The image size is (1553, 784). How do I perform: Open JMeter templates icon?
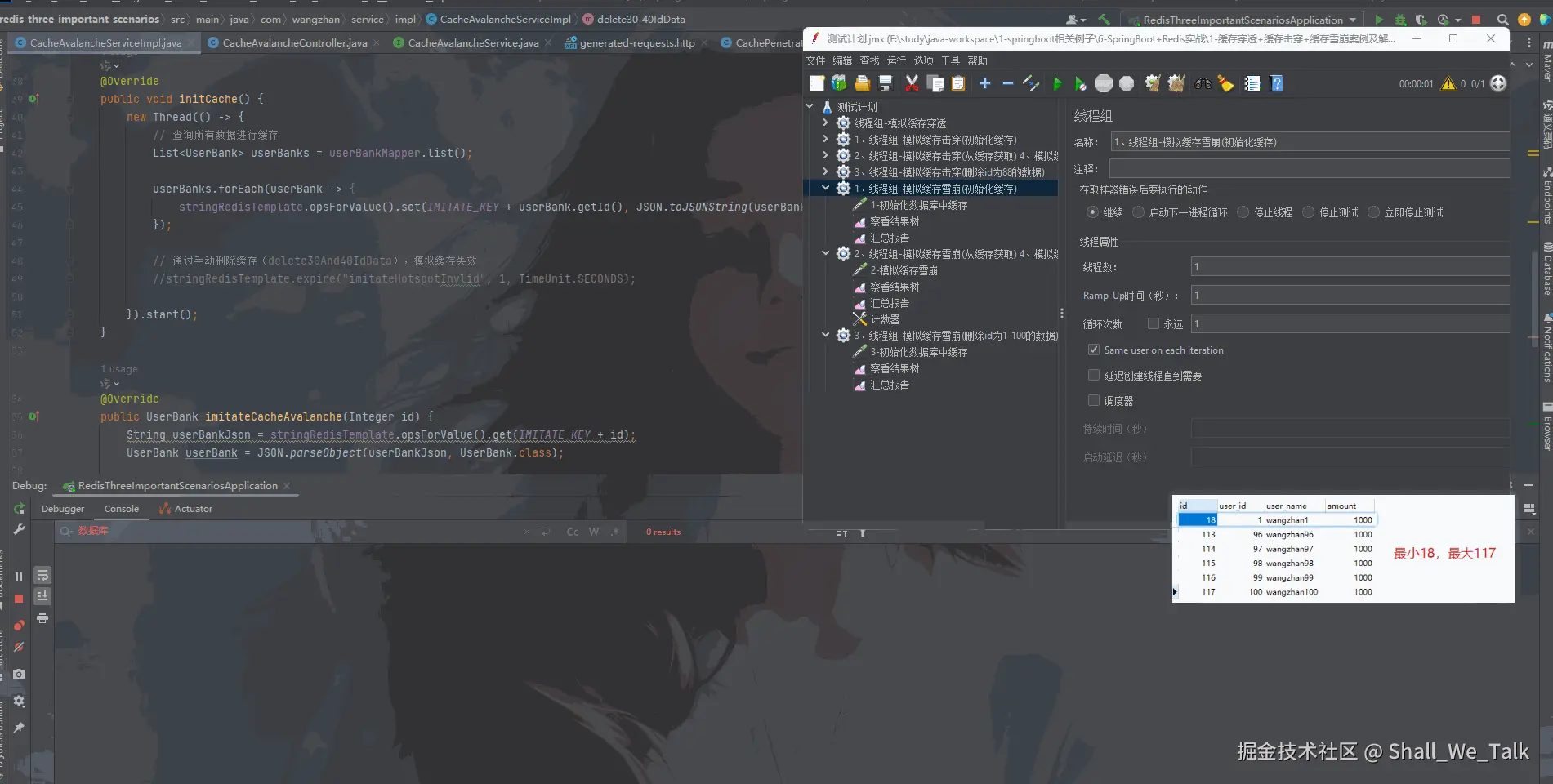pyautogui.click(x=839, y=83)
